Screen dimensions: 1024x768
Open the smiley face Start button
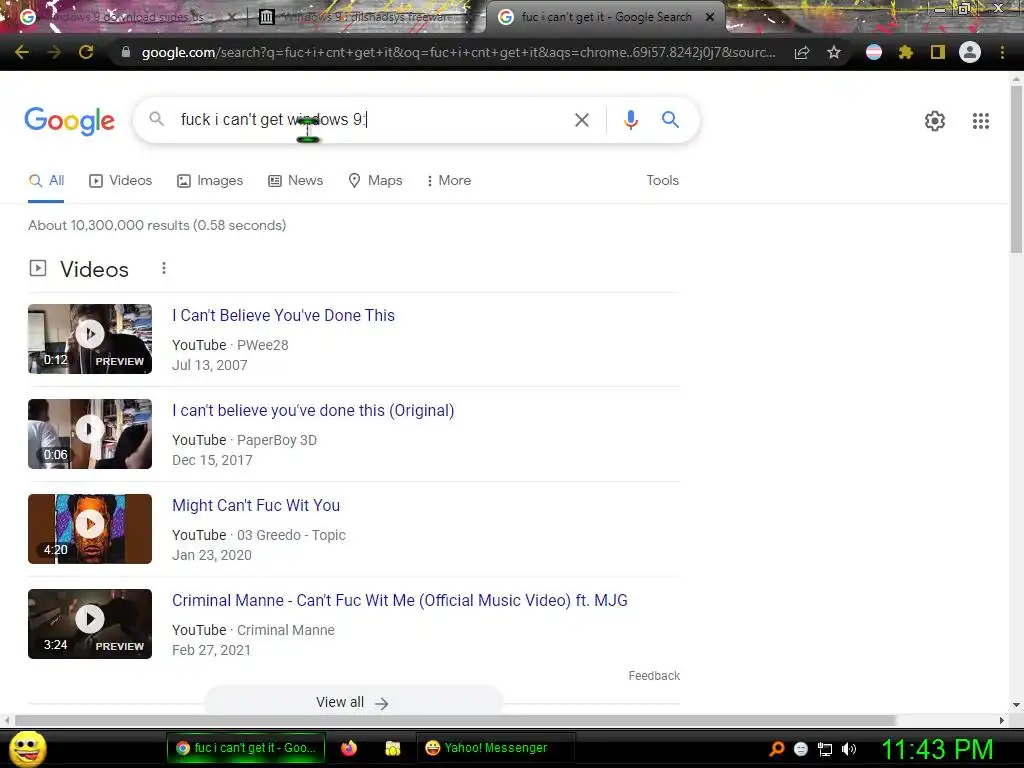27,748
